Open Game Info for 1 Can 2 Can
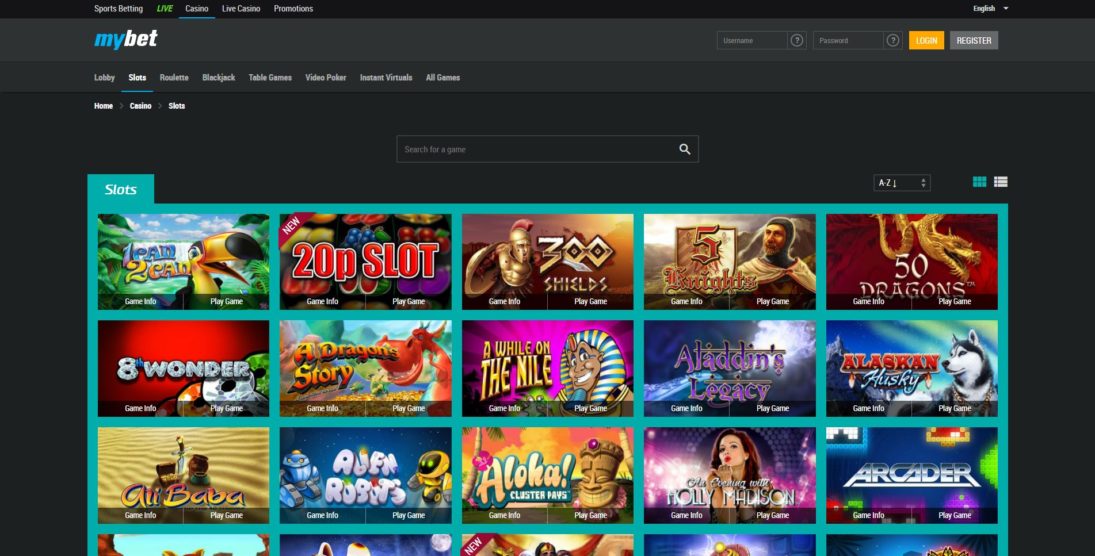The width and height of the screenshot is (1095, 556). tap(140, 302)
